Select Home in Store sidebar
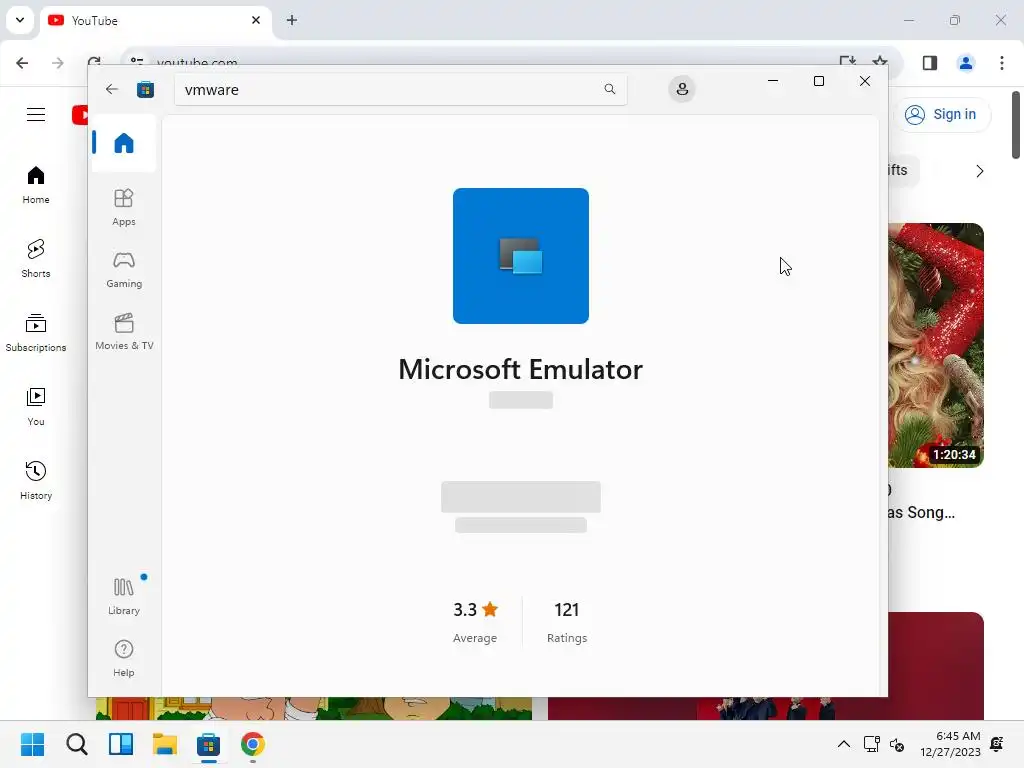 (123, 142)
